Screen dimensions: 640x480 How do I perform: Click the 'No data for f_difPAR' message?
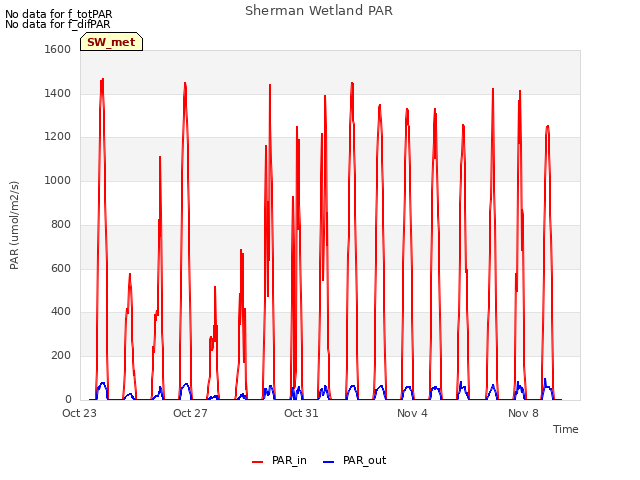click(x=58, y=24)
